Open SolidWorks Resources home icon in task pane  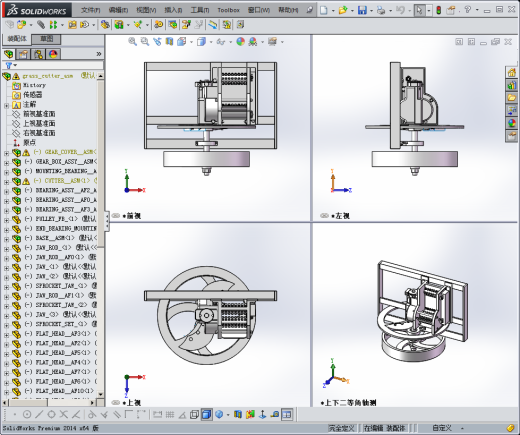click(x=512, y=72)
